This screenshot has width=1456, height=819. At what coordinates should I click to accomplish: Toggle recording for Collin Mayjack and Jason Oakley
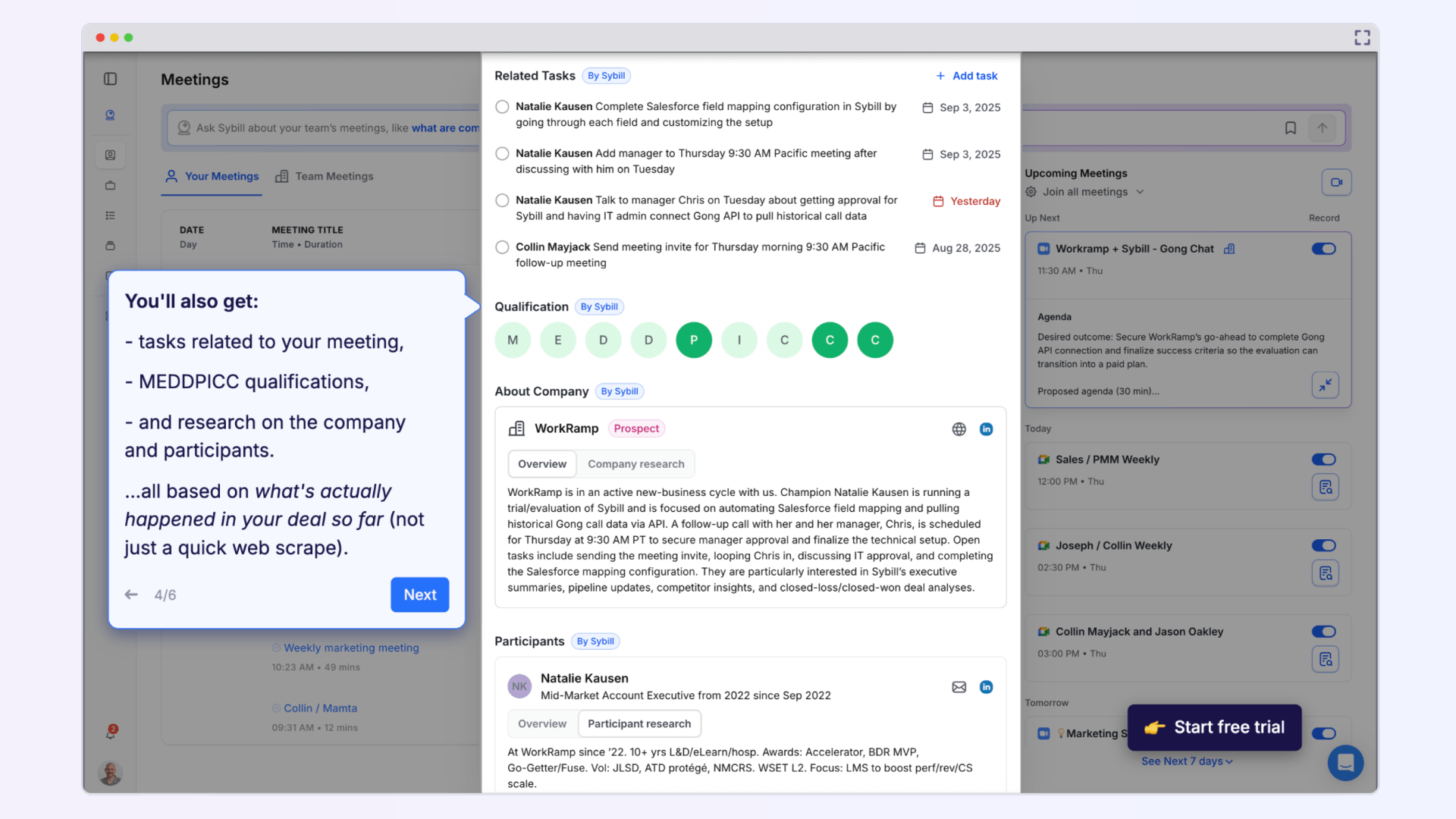1324,632
